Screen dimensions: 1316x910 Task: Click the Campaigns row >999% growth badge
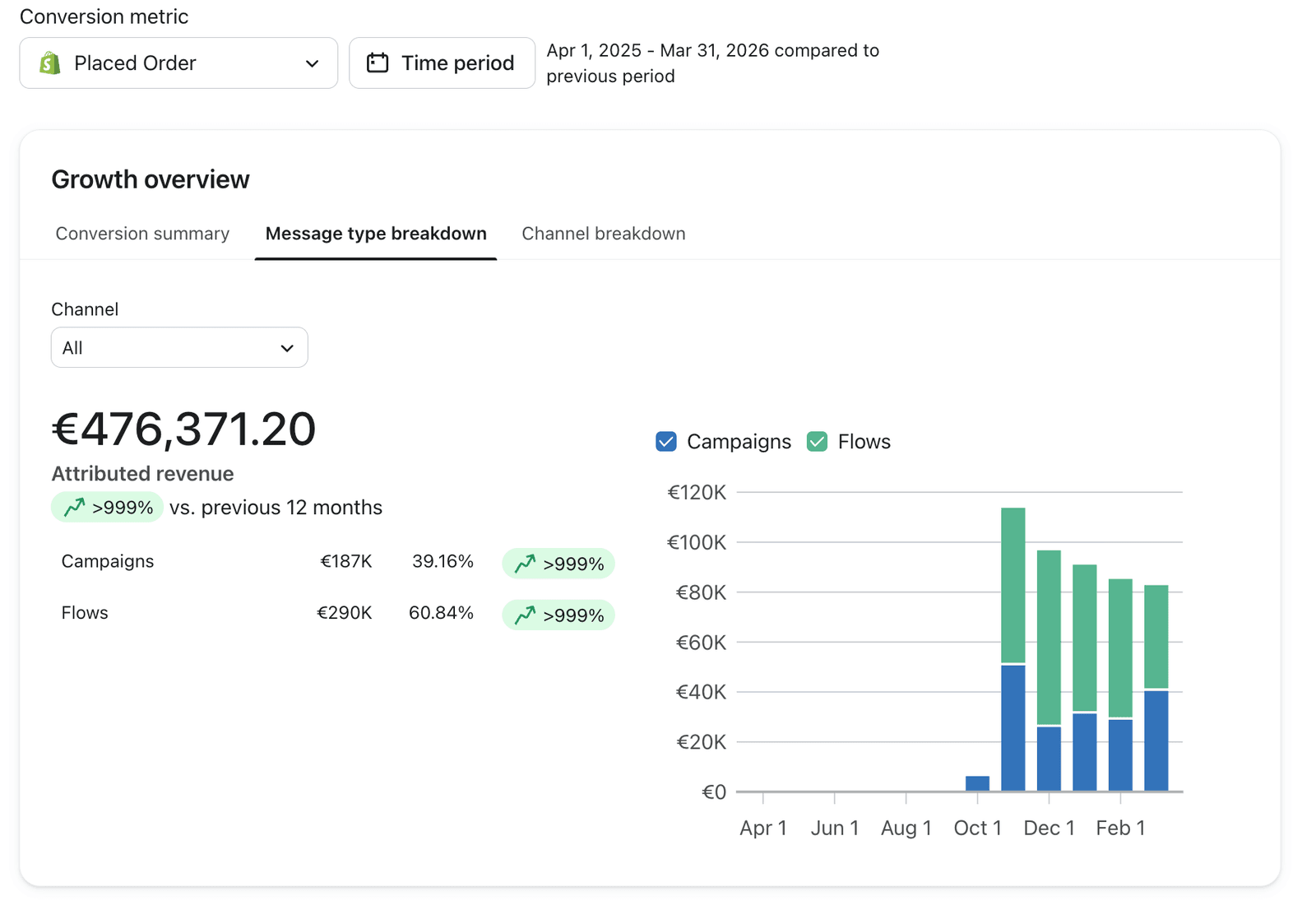point(558,564)
